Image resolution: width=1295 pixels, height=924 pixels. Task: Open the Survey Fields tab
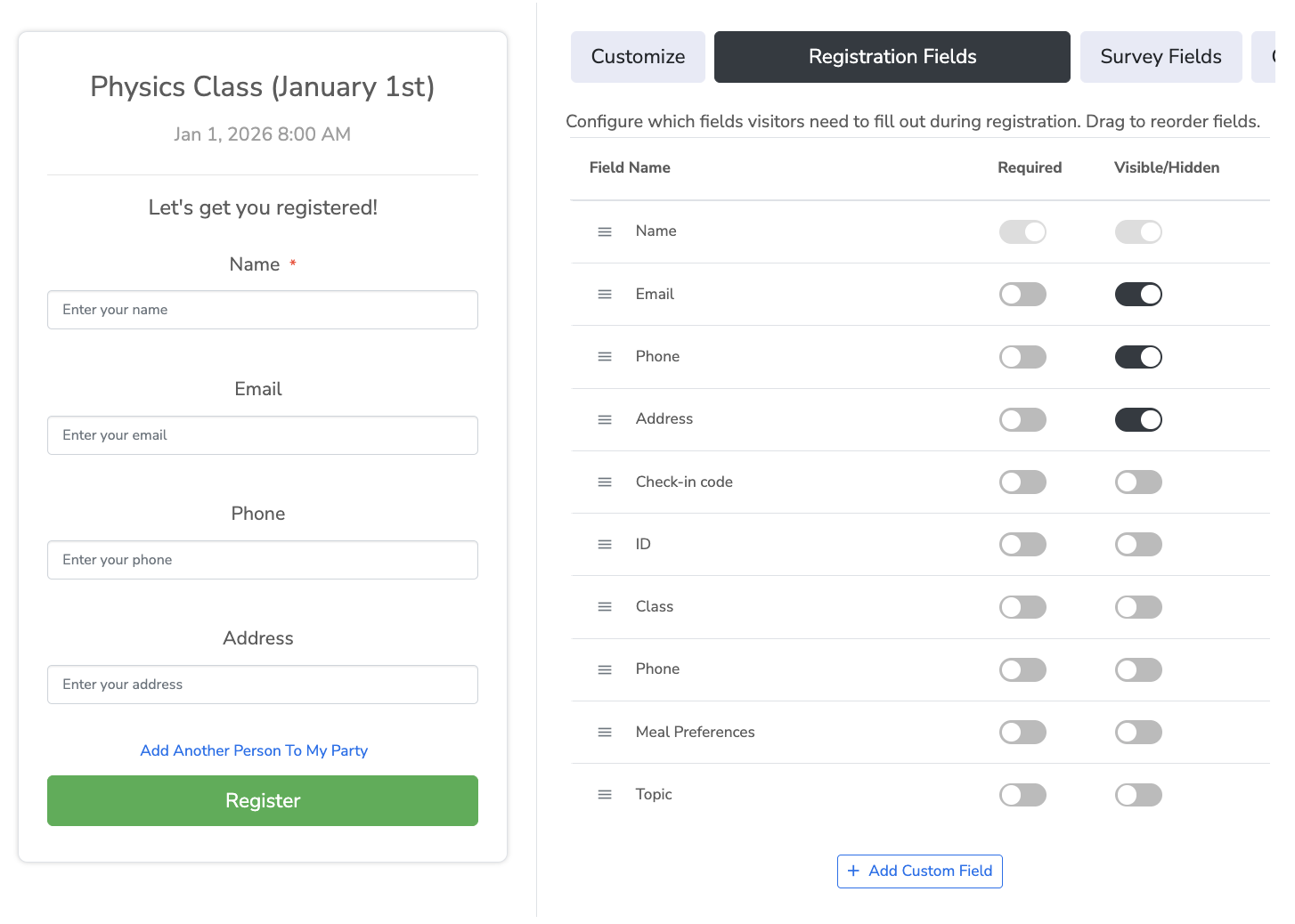click(1160, 57)
